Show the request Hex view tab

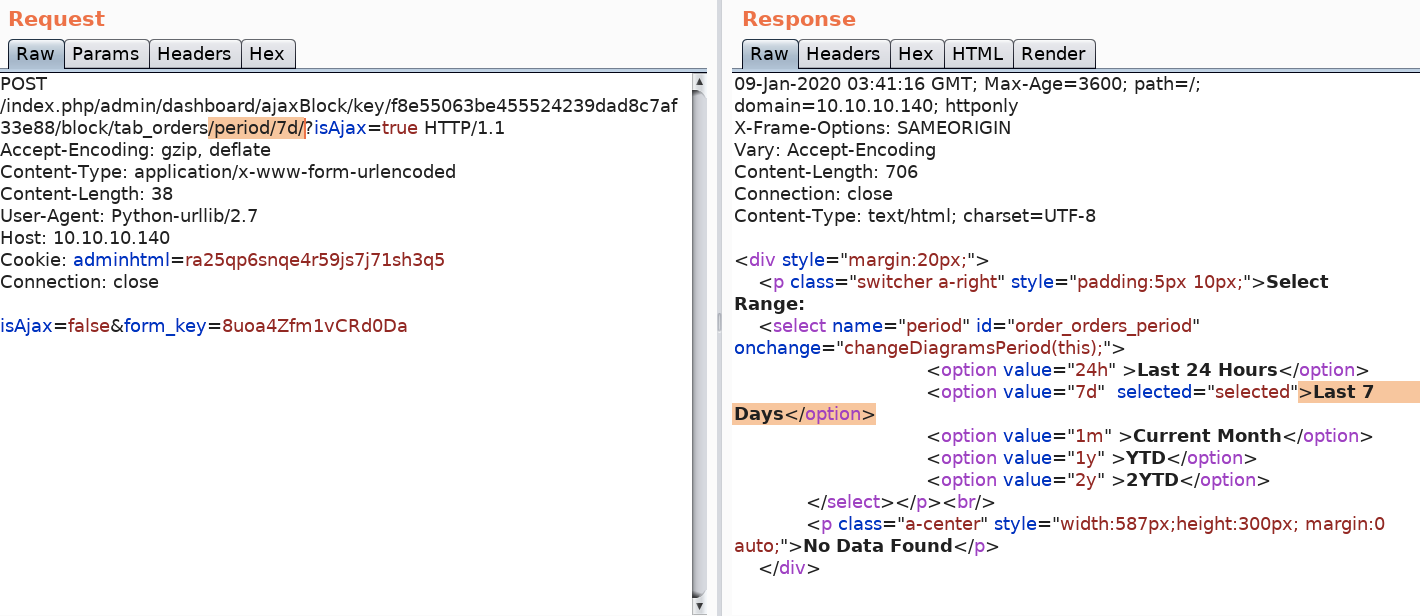(267, 54)
